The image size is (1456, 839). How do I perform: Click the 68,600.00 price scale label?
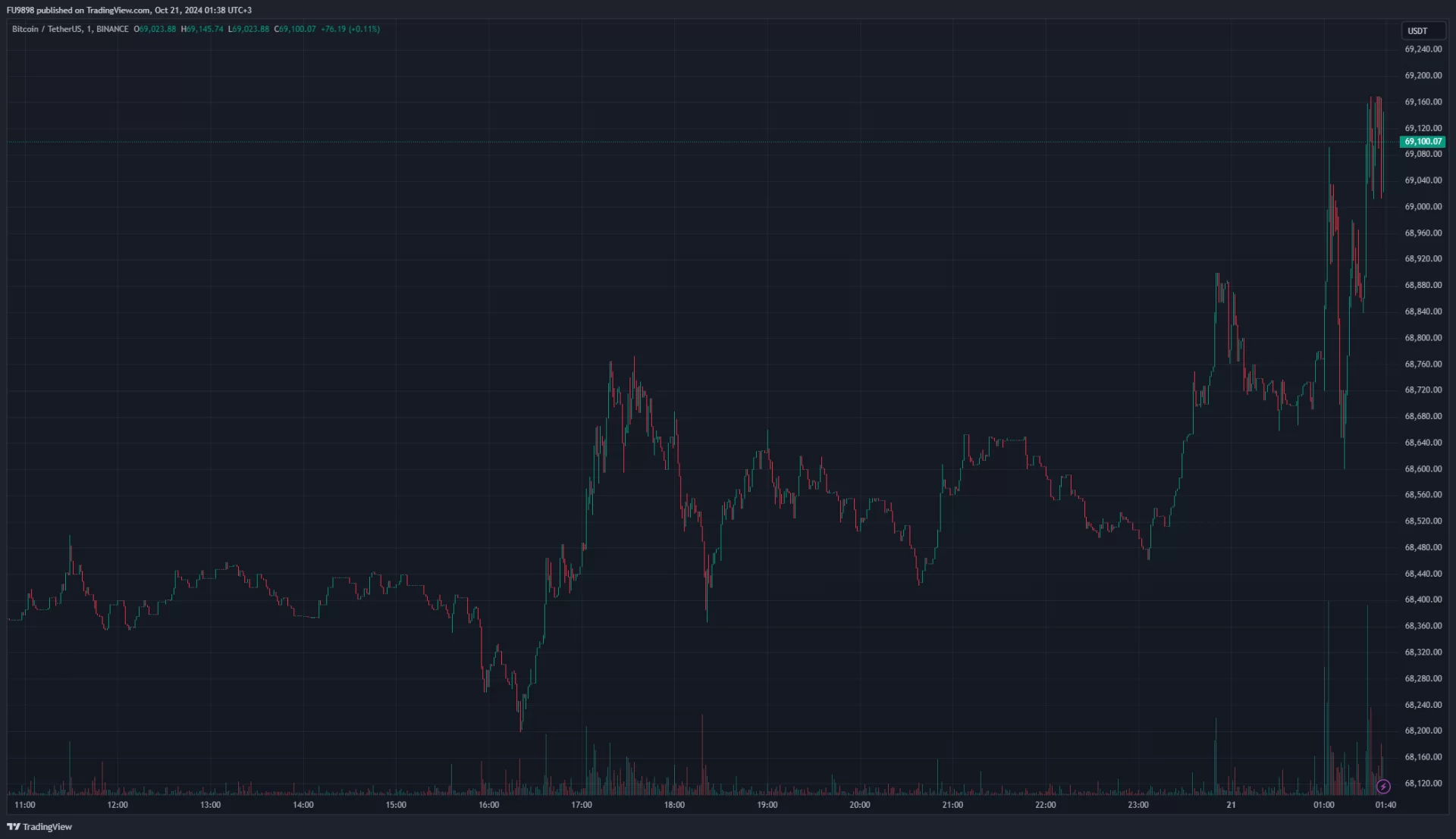pyautogui.click(x=1423, y=468)
